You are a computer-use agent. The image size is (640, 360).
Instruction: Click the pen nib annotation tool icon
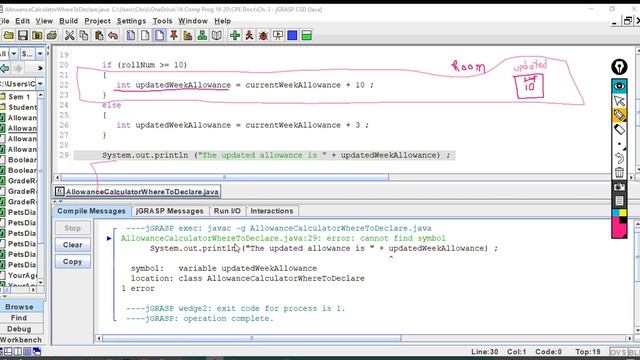point(619,67)
